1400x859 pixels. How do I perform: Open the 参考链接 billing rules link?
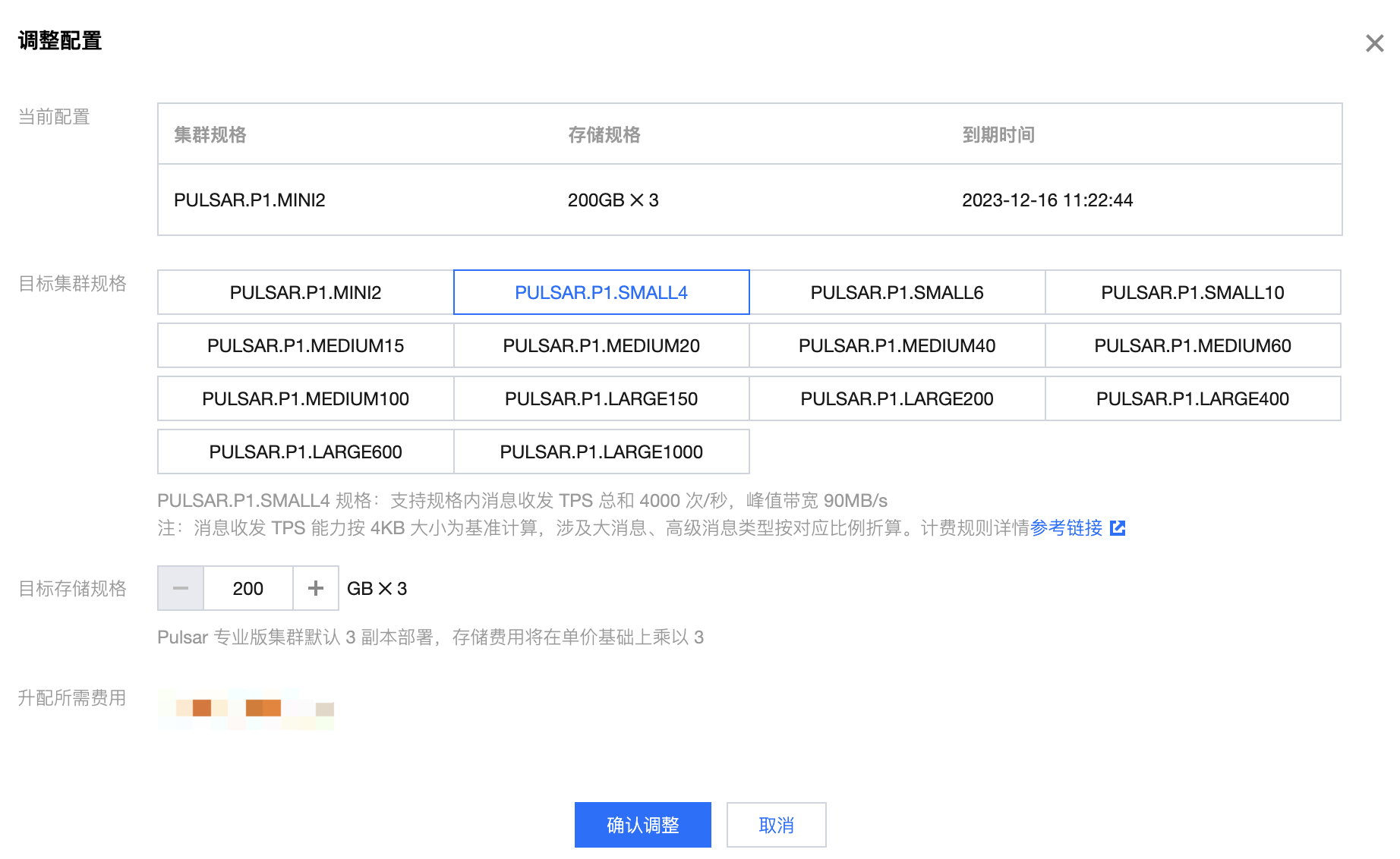tap(1066, 528)
